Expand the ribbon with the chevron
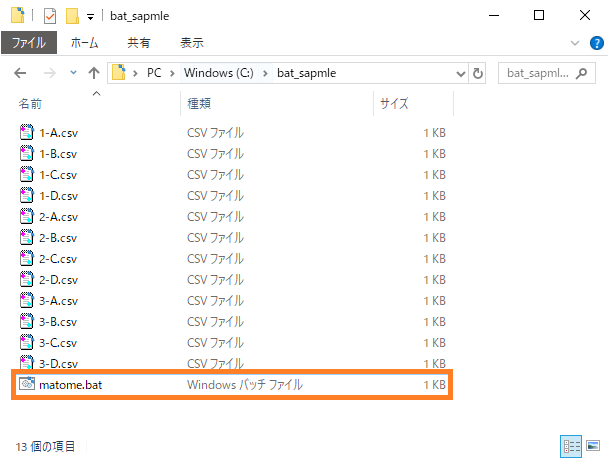609x459 pixels. tap(575, 43)
